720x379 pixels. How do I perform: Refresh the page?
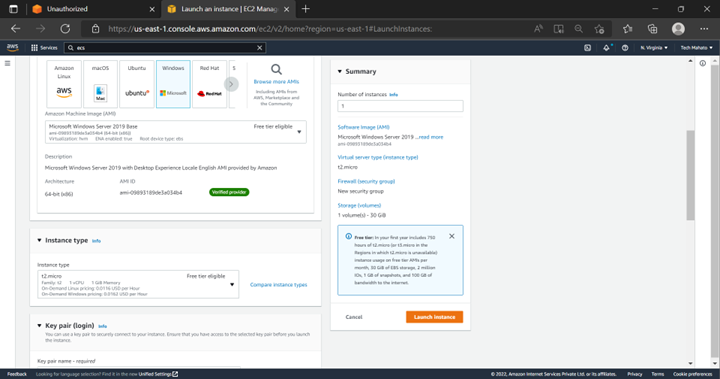pyautogui.click(x=65, y=28)
